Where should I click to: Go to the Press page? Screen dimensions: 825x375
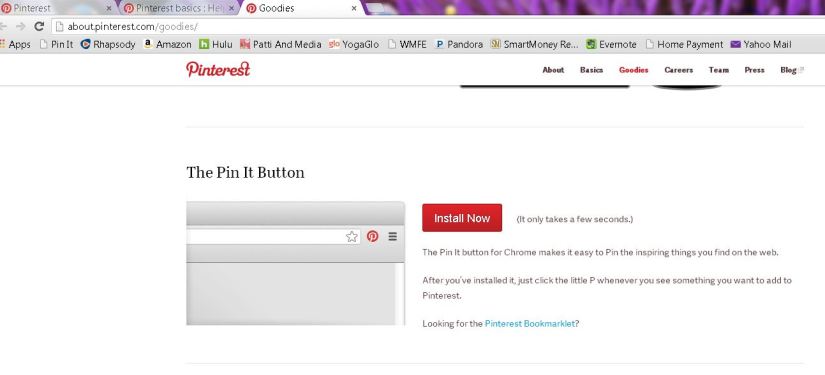click(754, 70)
